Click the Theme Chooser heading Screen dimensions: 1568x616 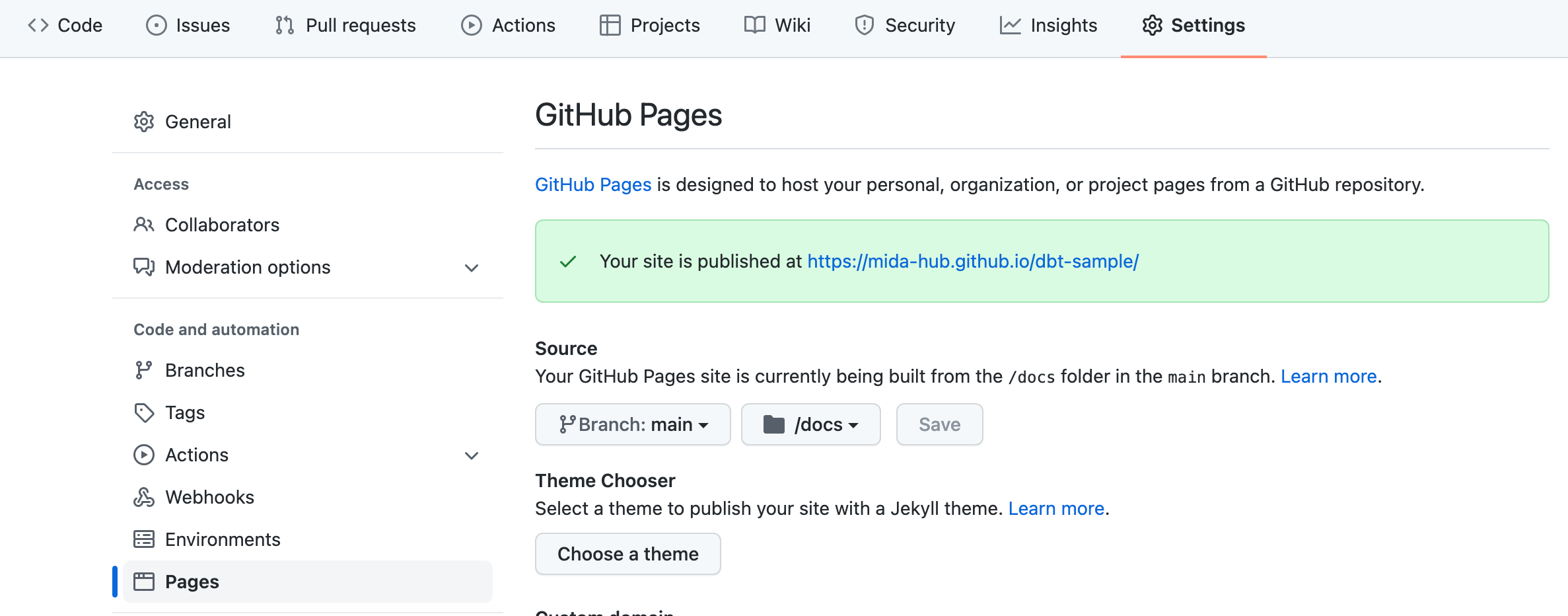605,481
